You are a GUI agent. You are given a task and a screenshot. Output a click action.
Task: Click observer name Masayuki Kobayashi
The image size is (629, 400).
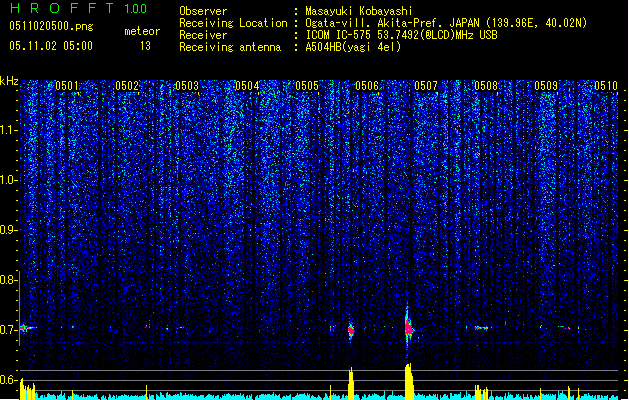coord(359,11)
